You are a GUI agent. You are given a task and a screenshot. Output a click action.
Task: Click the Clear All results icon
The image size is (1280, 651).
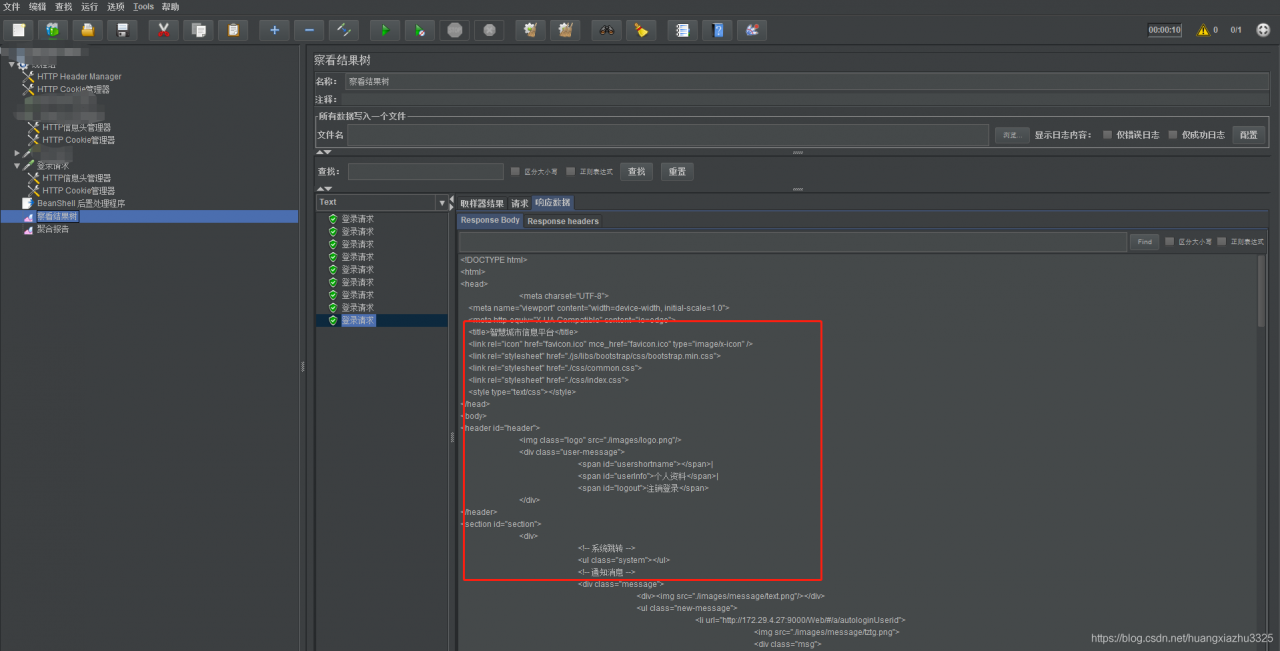[x=565, y=29]
